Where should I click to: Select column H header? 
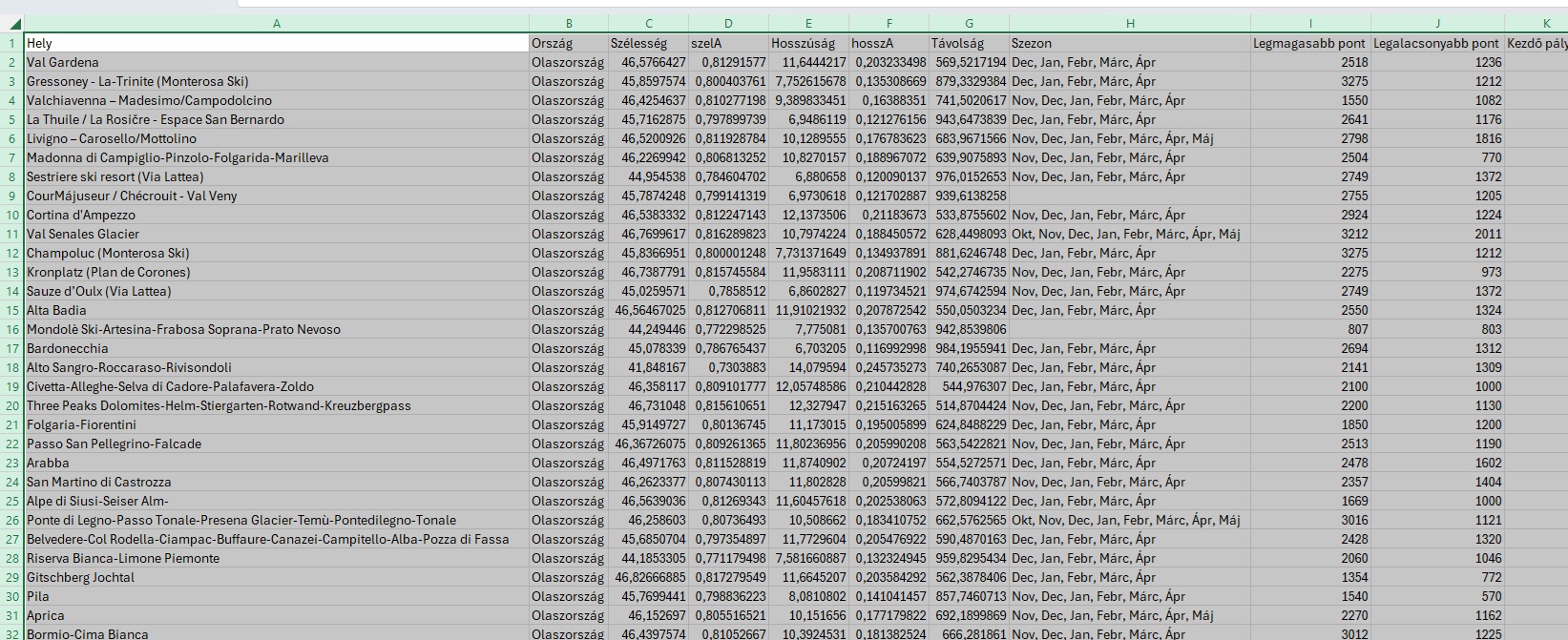coord(1129,24)
